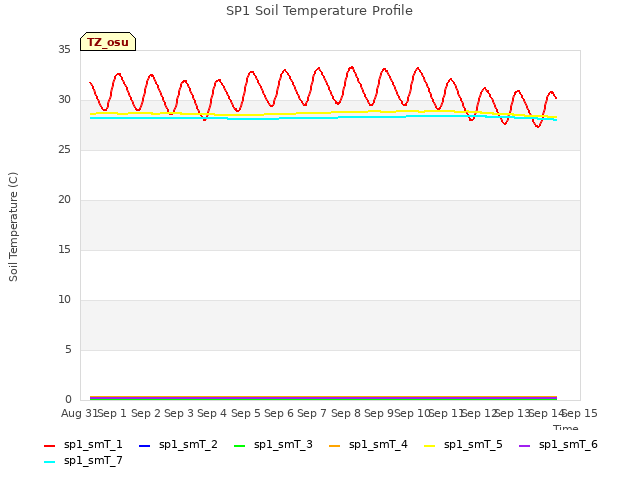This screenshot has height=480, width=640.
Task: Toggle sp1_smT_7 series in legend
Action: [83, 460]
